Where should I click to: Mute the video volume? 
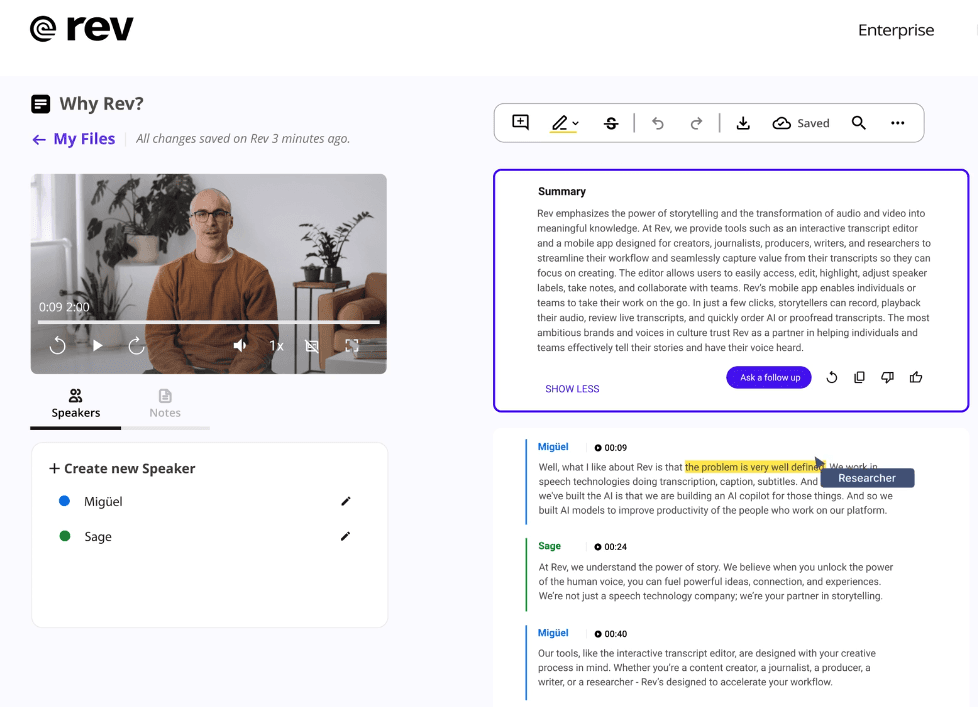(x=240, y=346)
